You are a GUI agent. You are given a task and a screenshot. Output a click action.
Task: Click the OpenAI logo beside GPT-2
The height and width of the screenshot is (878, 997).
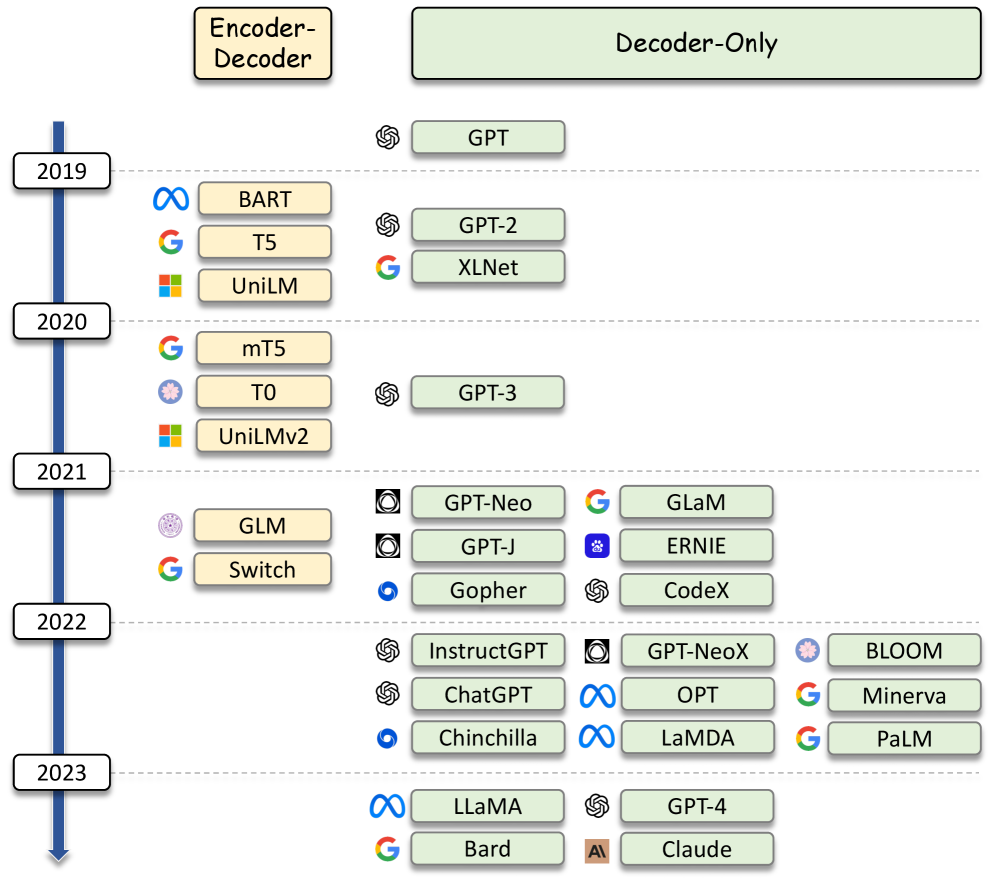click(388, 224)
